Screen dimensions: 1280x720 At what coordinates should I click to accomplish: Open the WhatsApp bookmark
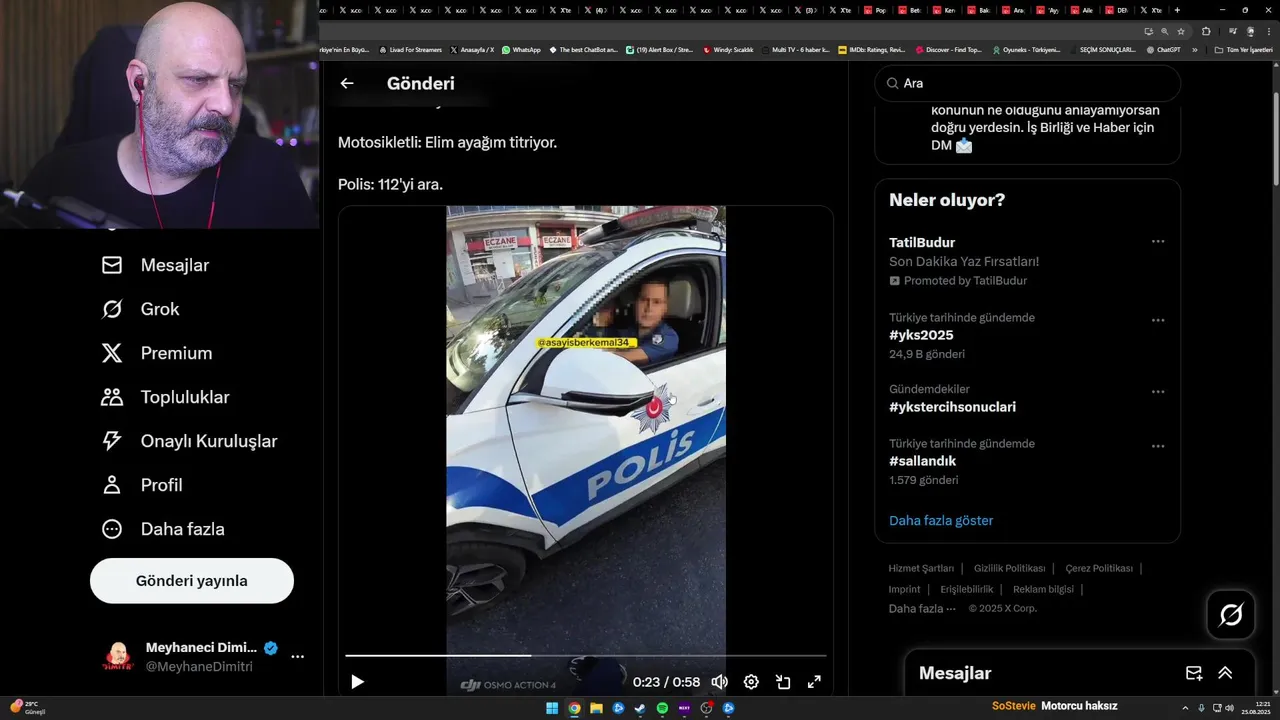pyautogui.click(x=521, y=49)
